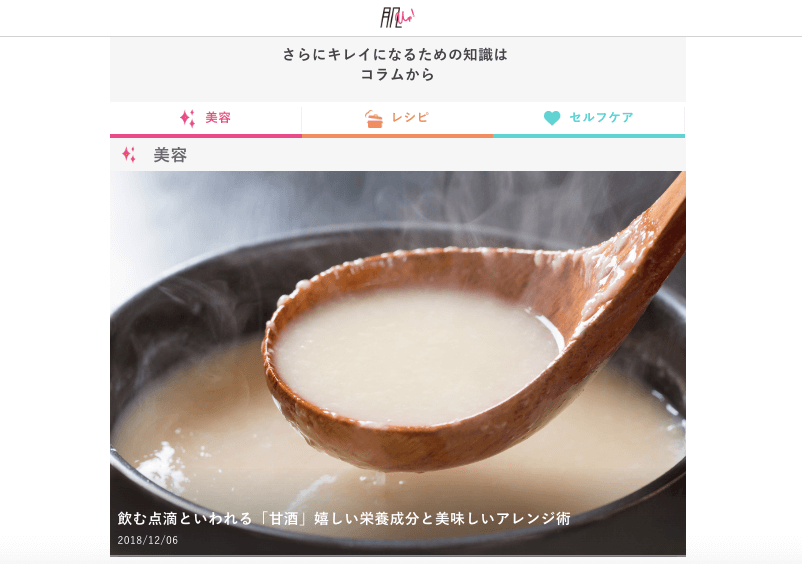
Task: Open the 甘酒 article title link
Action: (344, 518)
